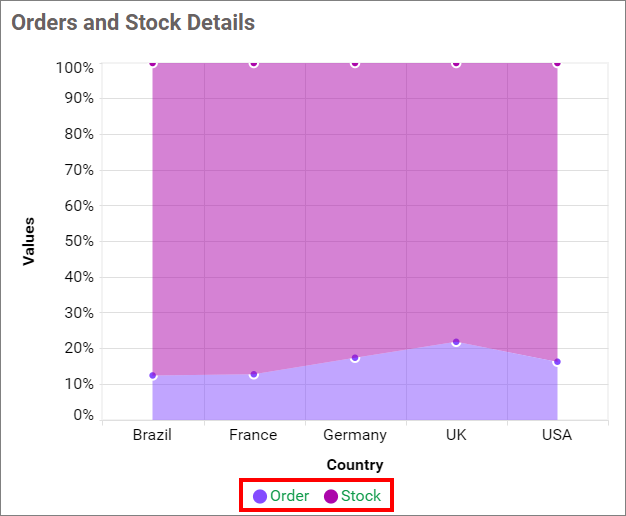
Task: Select the Order data point for UK
Action: (456, 342)
